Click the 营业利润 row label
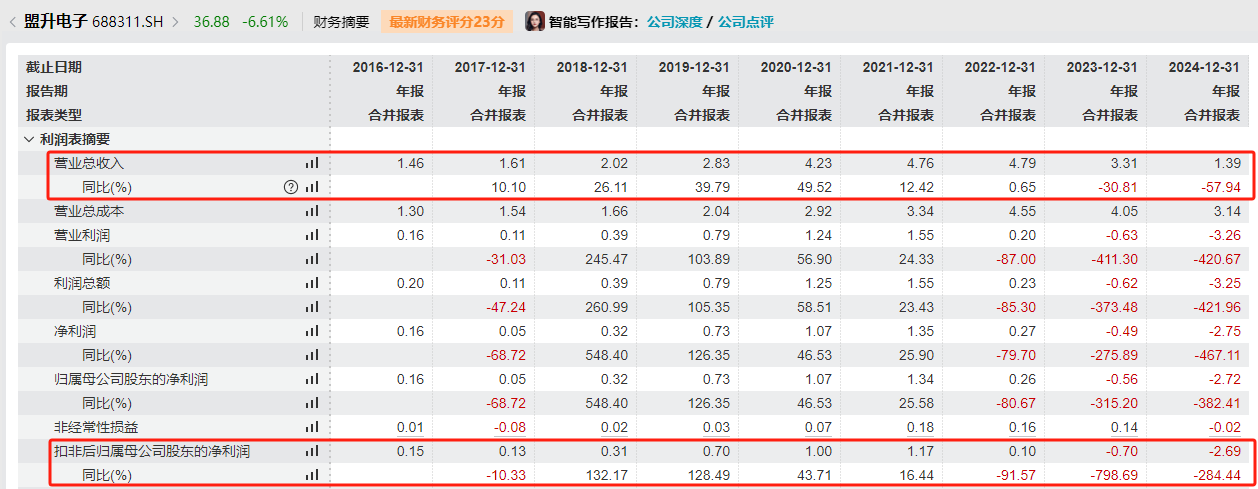This screenshot has height=489, width=1258. click(x=82, y=235)
